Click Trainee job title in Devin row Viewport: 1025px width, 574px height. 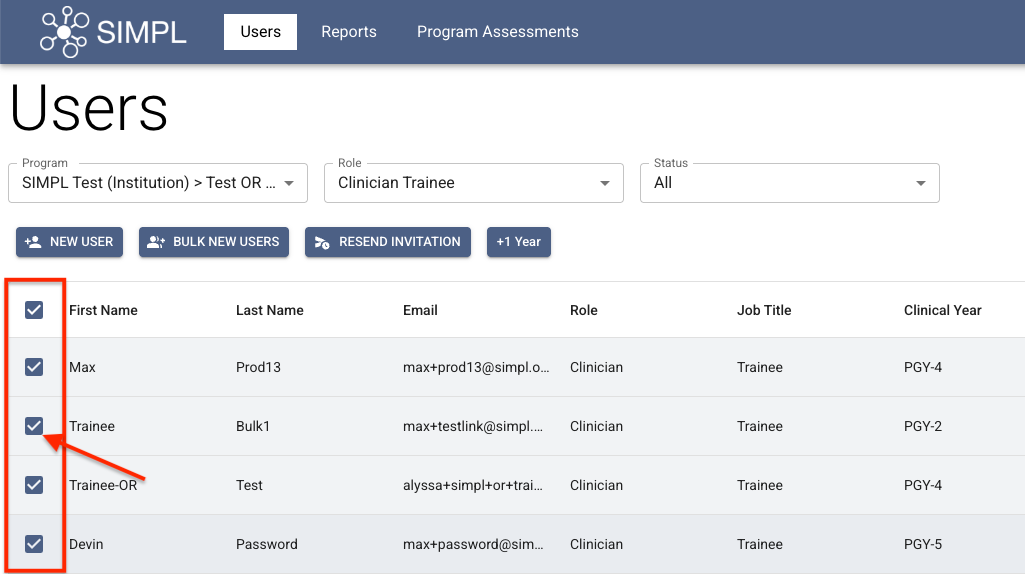(760, 544)
